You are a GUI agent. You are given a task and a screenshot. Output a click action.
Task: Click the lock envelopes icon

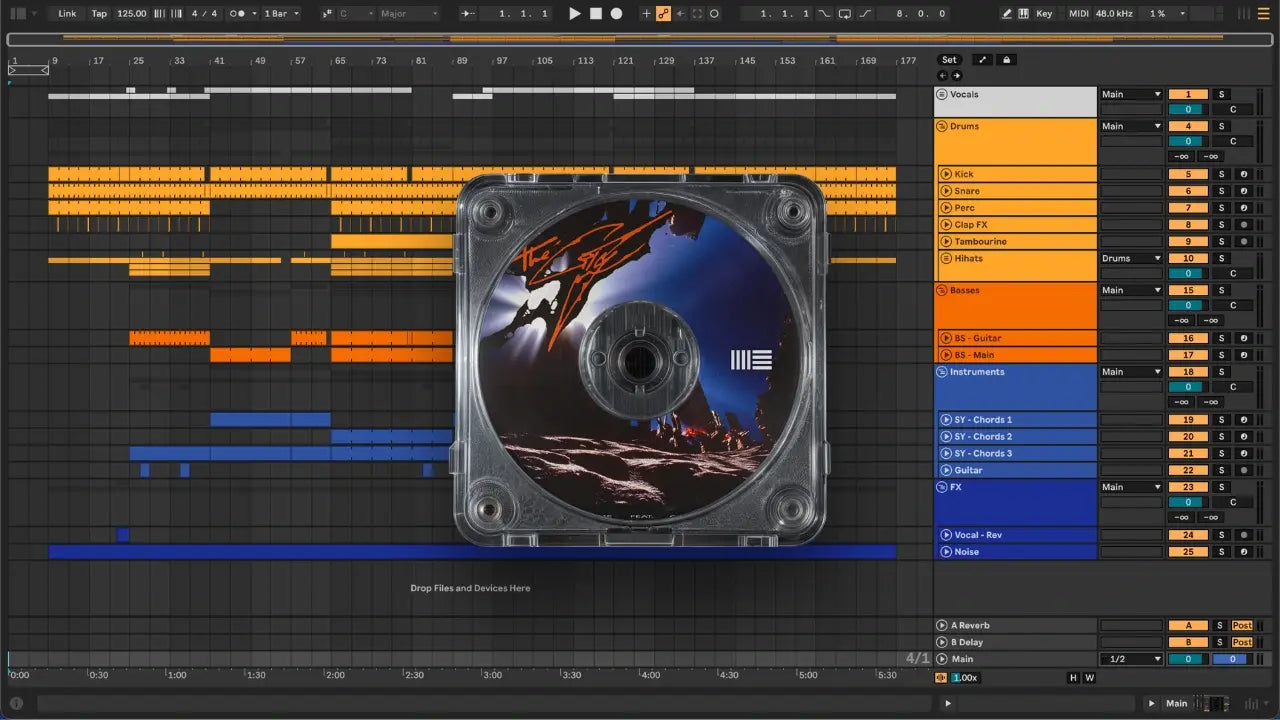tap(1007, 60)
